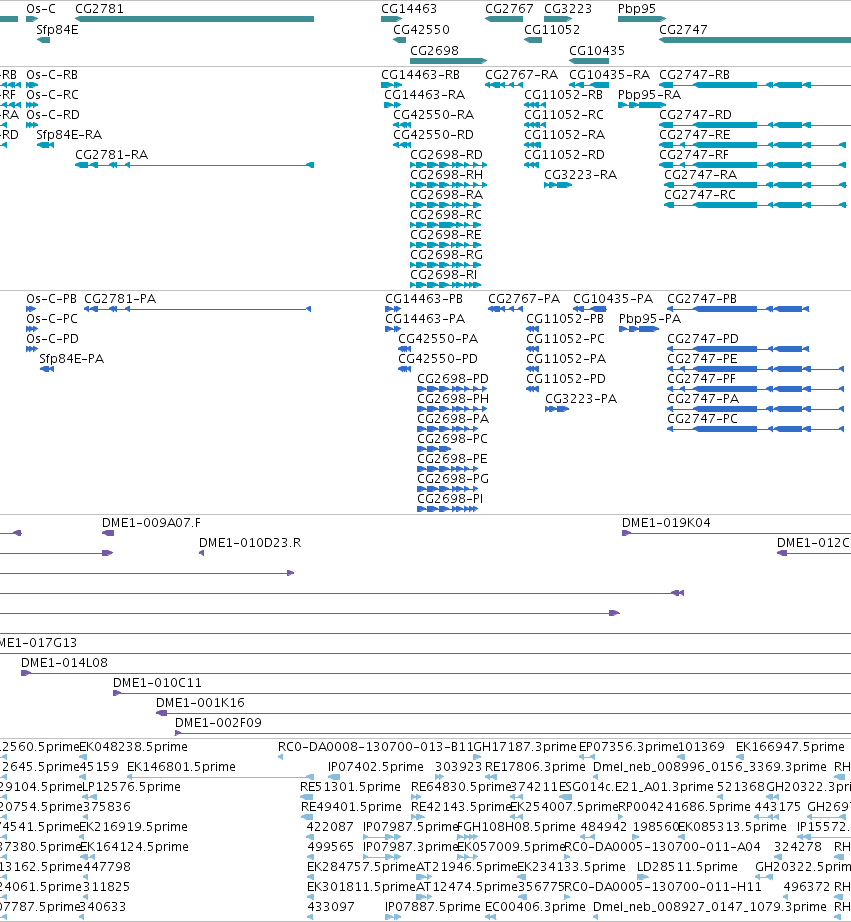This screenshot has width=851, height=922.
Task: Select transcript Os-C-RD
Action: (53, 115)
